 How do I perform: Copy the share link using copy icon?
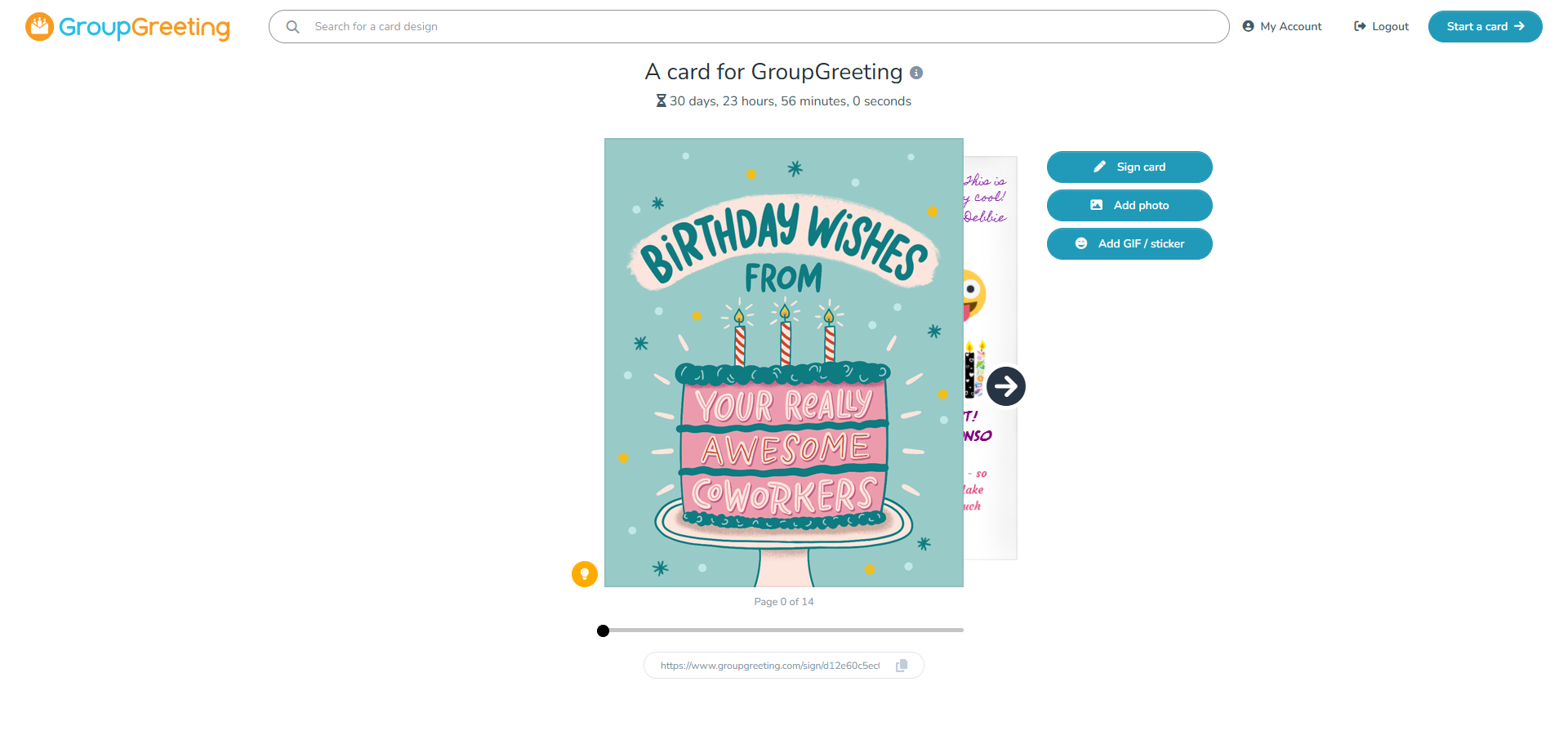902,666
